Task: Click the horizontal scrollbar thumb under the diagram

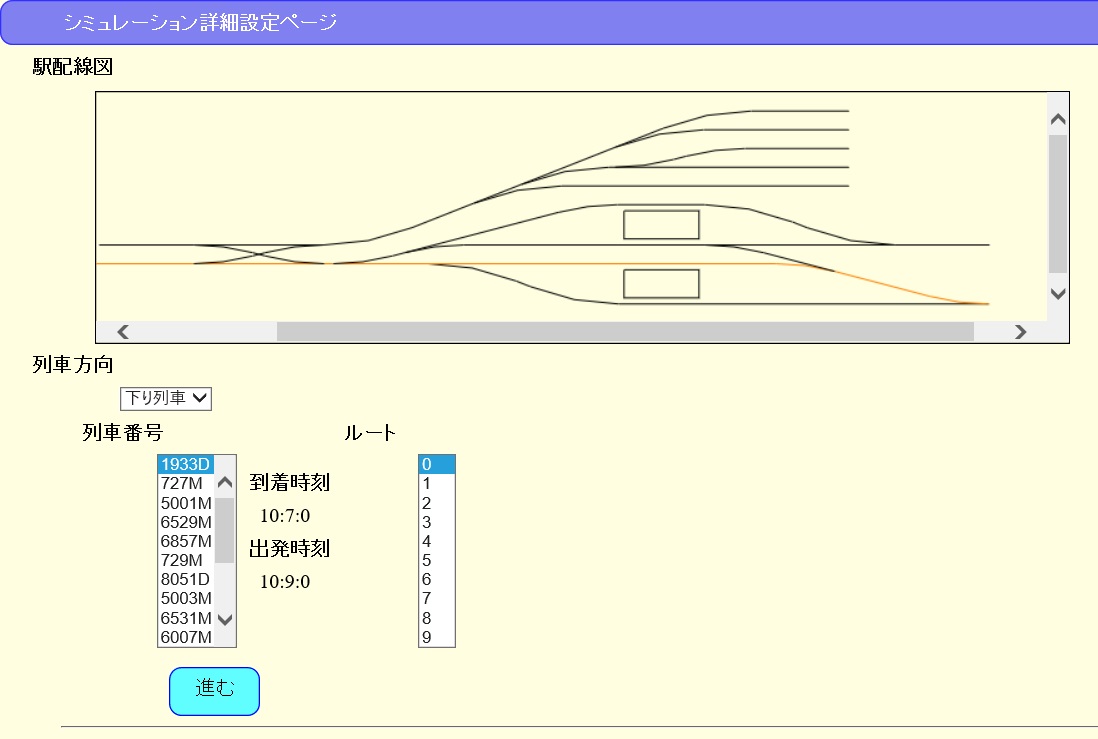Action: (625, 331)
